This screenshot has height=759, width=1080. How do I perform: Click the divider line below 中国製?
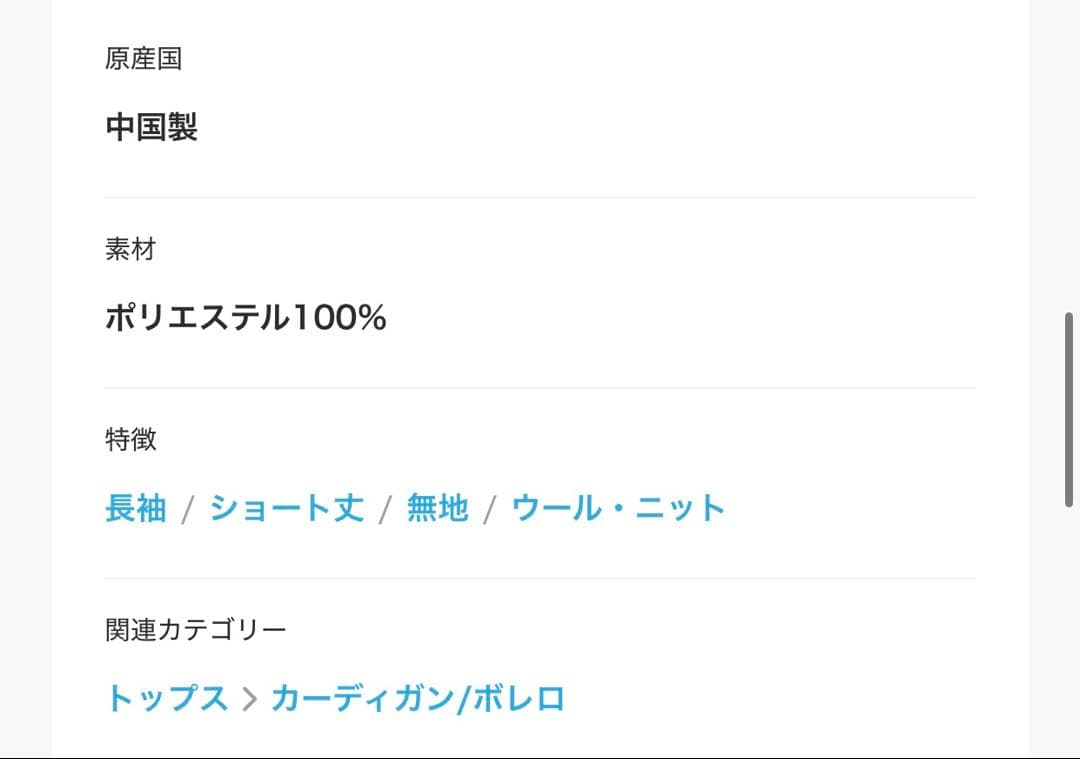click(x=540, y=197)
